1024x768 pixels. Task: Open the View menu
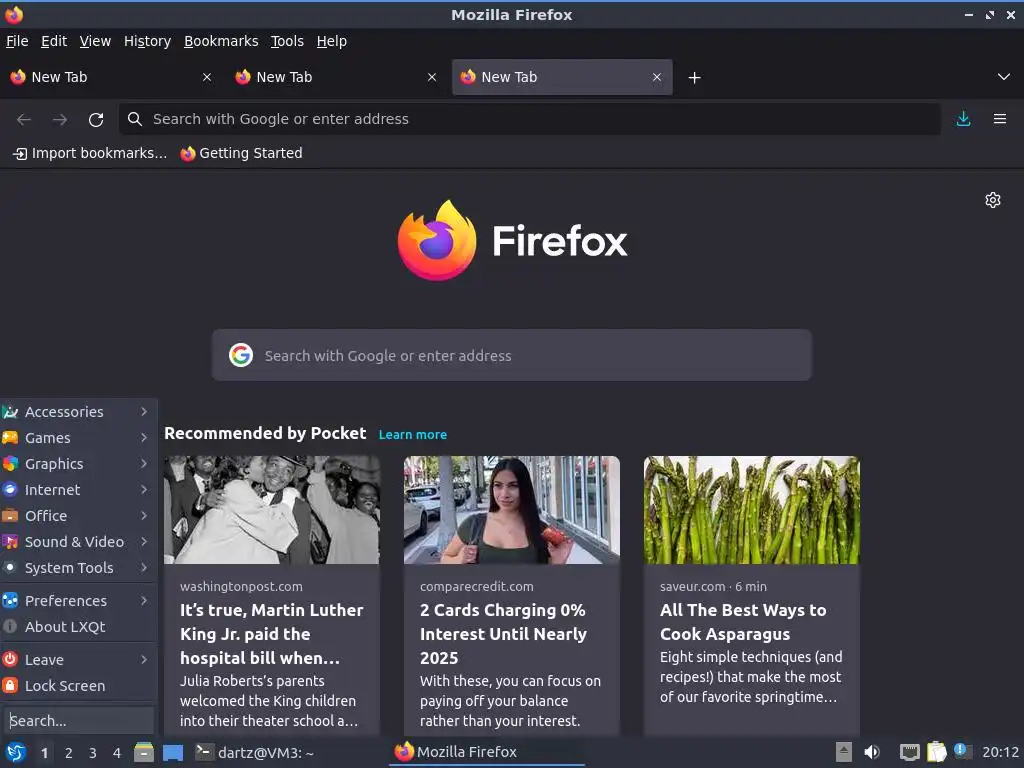pyautogui.click(x=95, y=41)
